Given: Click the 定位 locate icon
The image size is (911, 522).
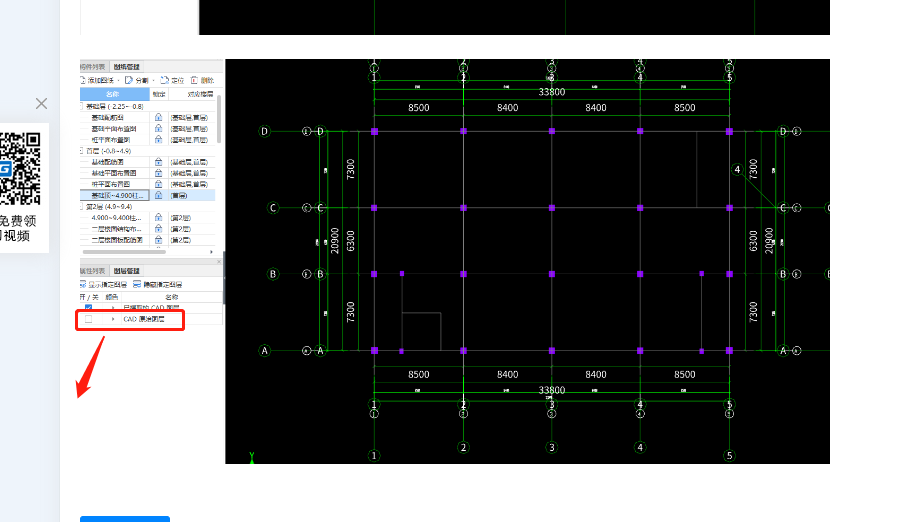Looking at the screenshot, I should point(164,80).
